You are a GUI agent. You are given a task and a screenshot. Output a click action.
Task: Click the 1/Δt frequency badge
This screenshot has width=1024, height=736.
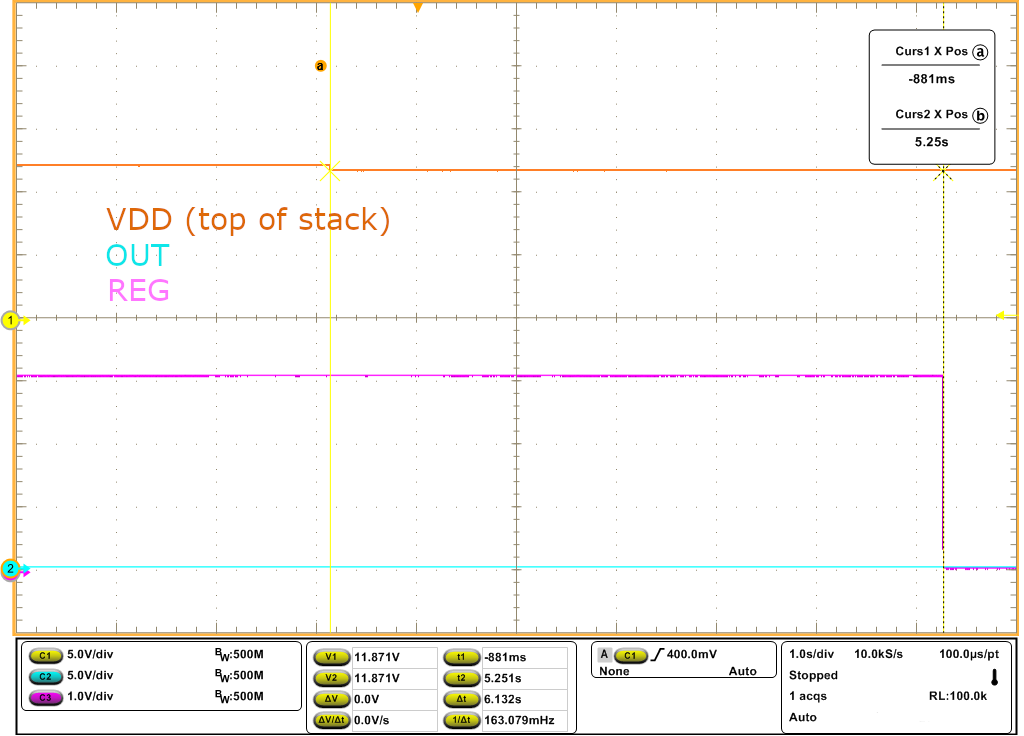pos(461,720)
